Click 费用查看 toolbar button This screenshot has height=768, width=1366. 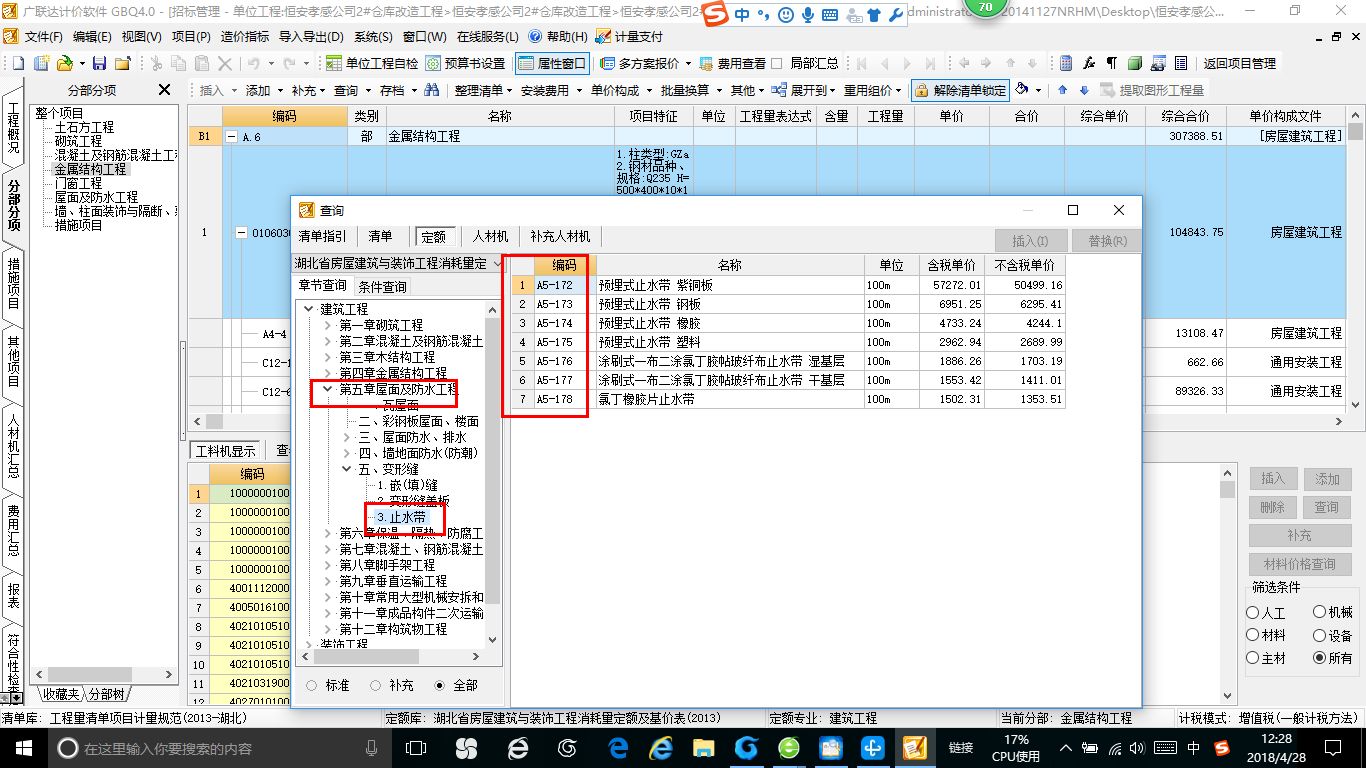click(x=733, y=63)
